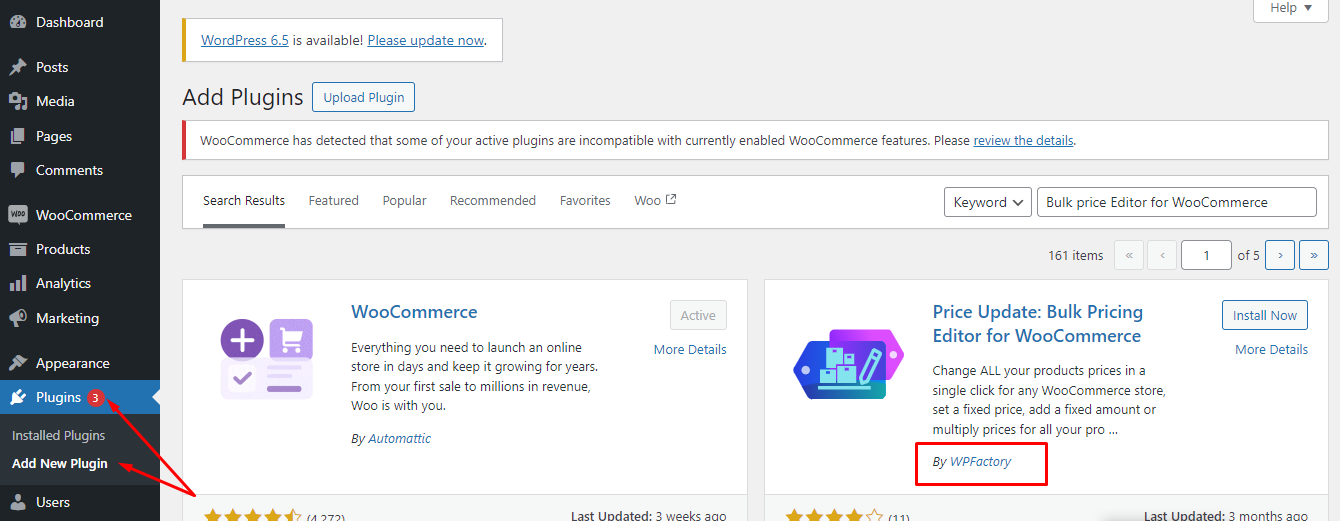
Task: Click the plugin search input field
Action: tap(1177, 202)
